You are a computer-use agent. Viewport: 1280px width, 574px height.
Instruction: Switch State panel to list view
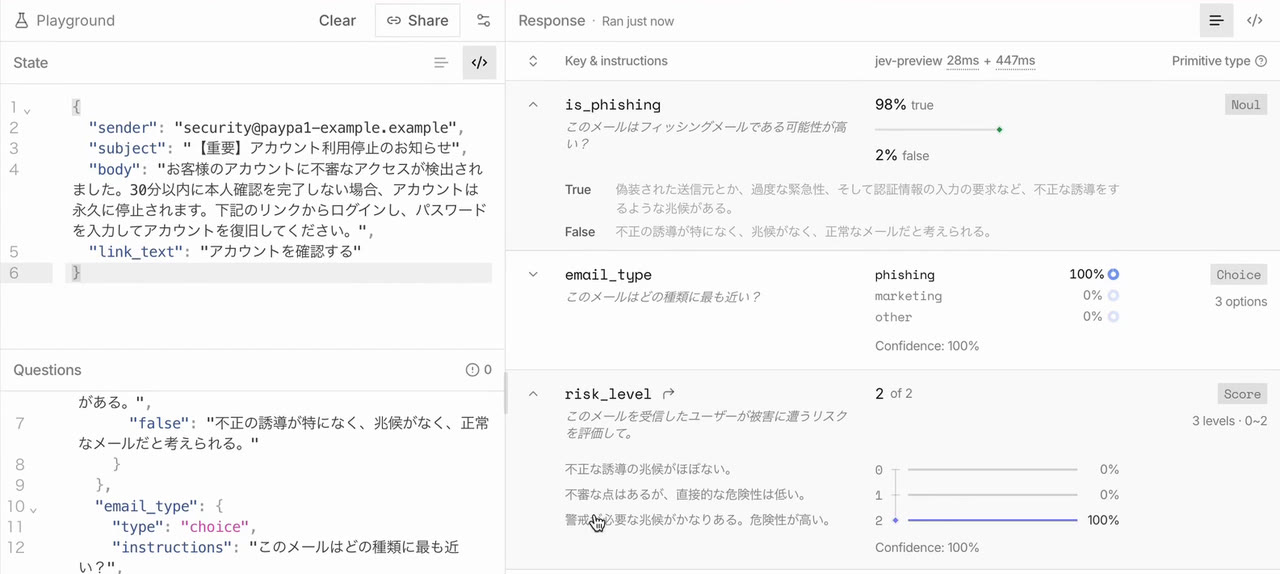441,62
